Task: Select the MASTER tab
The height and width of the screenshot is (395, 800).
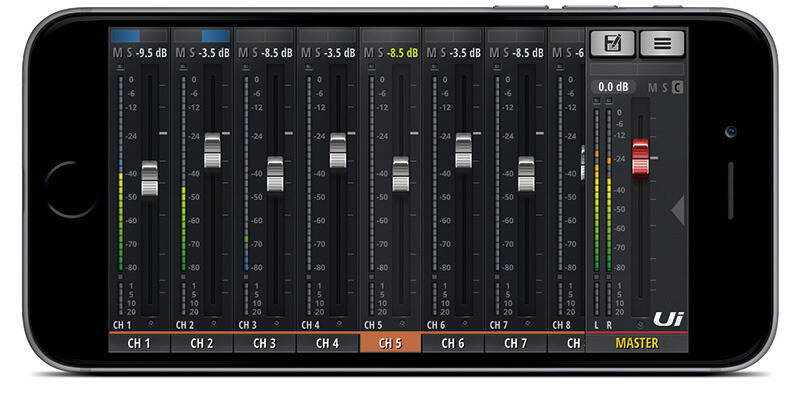Action: (x=637, y=343)
